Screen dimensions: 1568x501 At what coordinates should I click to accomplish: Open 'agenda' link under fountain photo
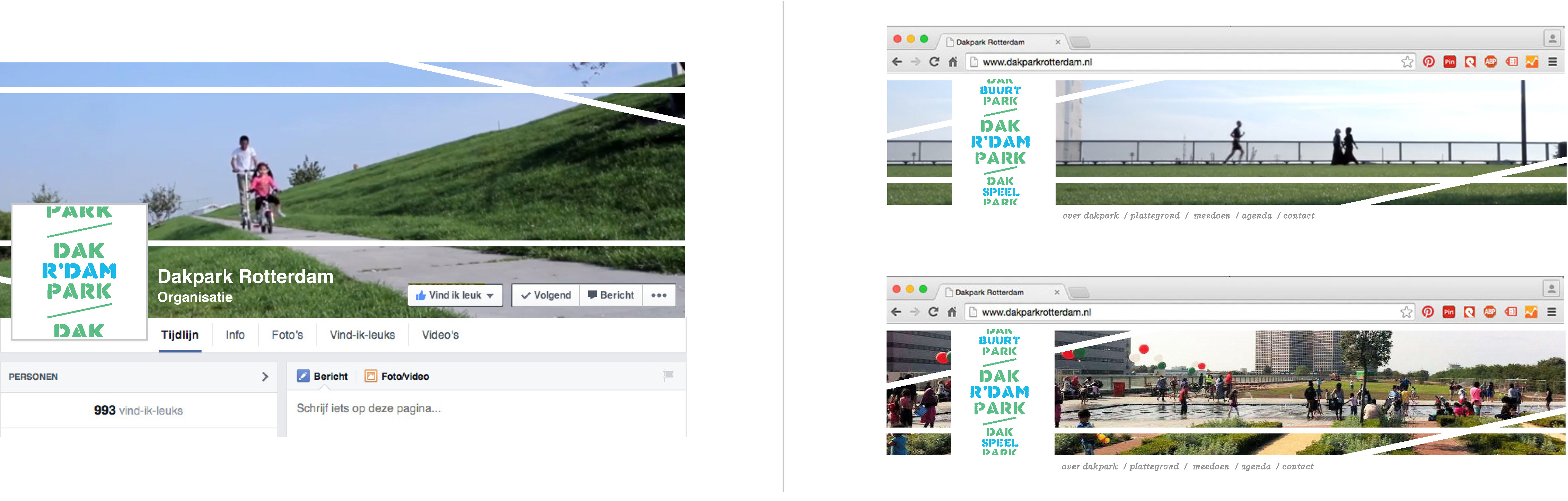coord(1256,466)
